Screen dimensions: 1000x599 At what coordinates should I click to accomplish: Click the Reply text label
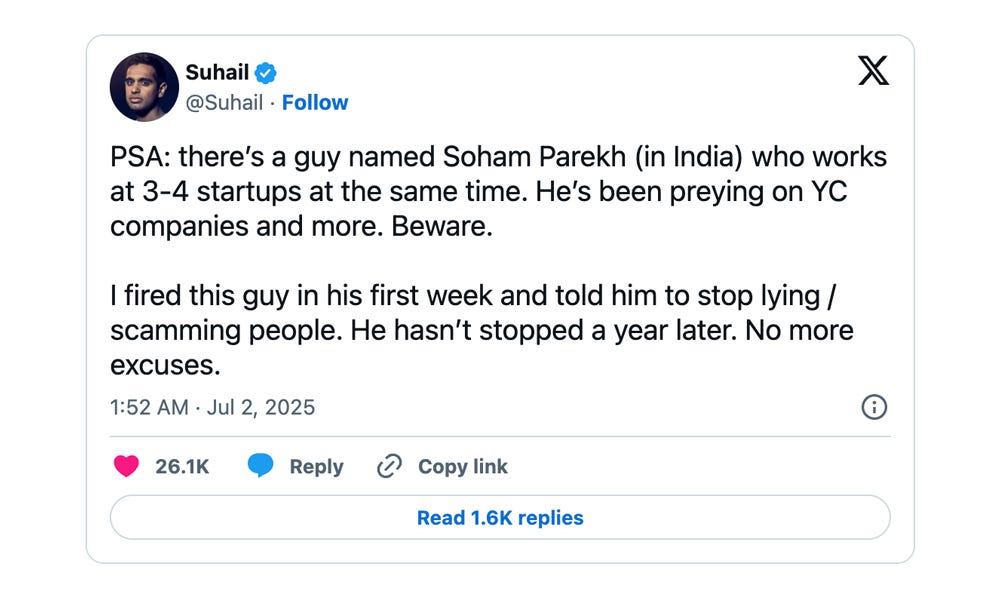pyautogui.click(x=316, y=466)
